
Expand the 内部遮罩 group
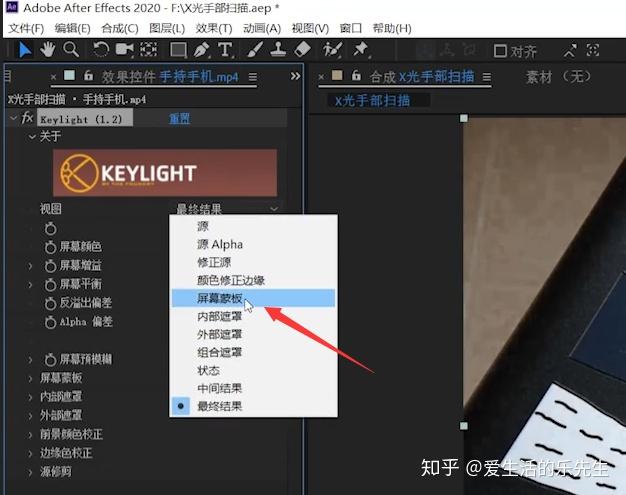pos(30,397)
